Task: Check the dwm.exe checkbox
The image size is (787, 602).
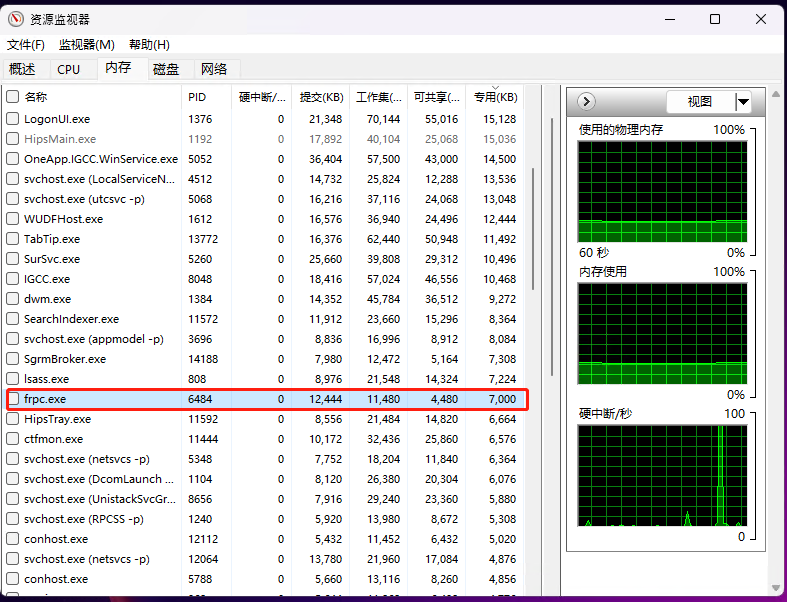Action: click(x=13, y=299)
